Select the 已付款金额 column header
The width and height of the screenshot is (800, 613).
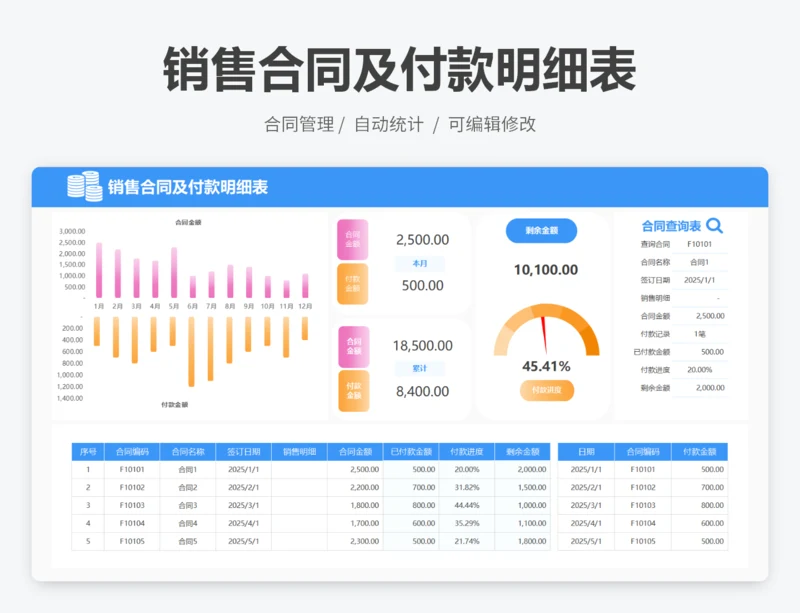pos(411,452)
